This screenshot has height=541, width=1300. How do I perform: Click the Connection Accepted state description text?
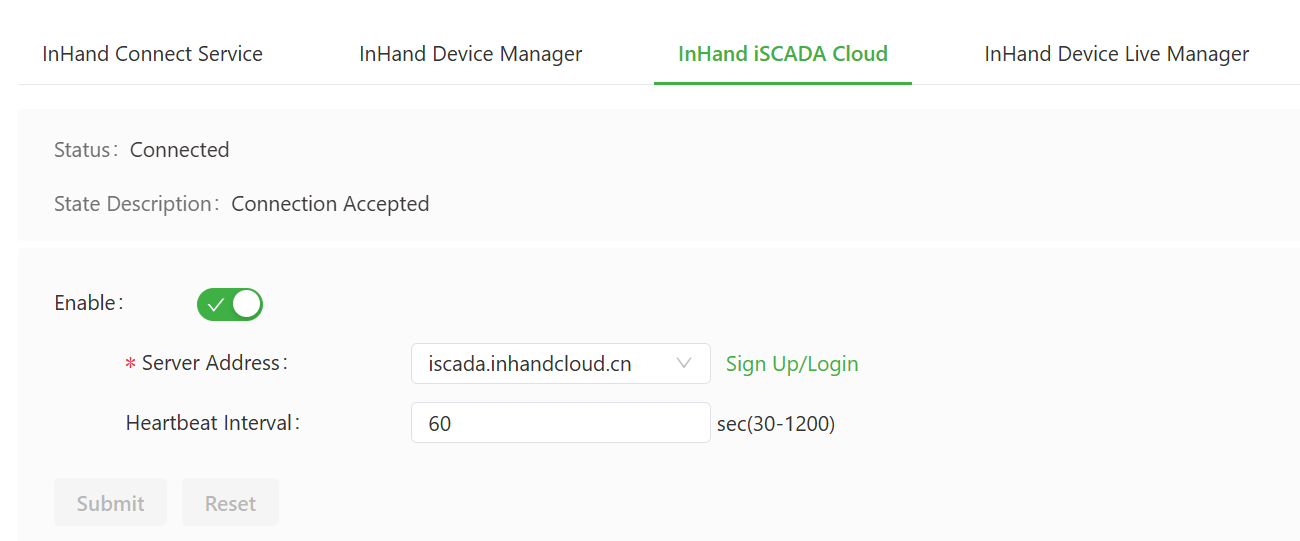(x=330, y=204)
